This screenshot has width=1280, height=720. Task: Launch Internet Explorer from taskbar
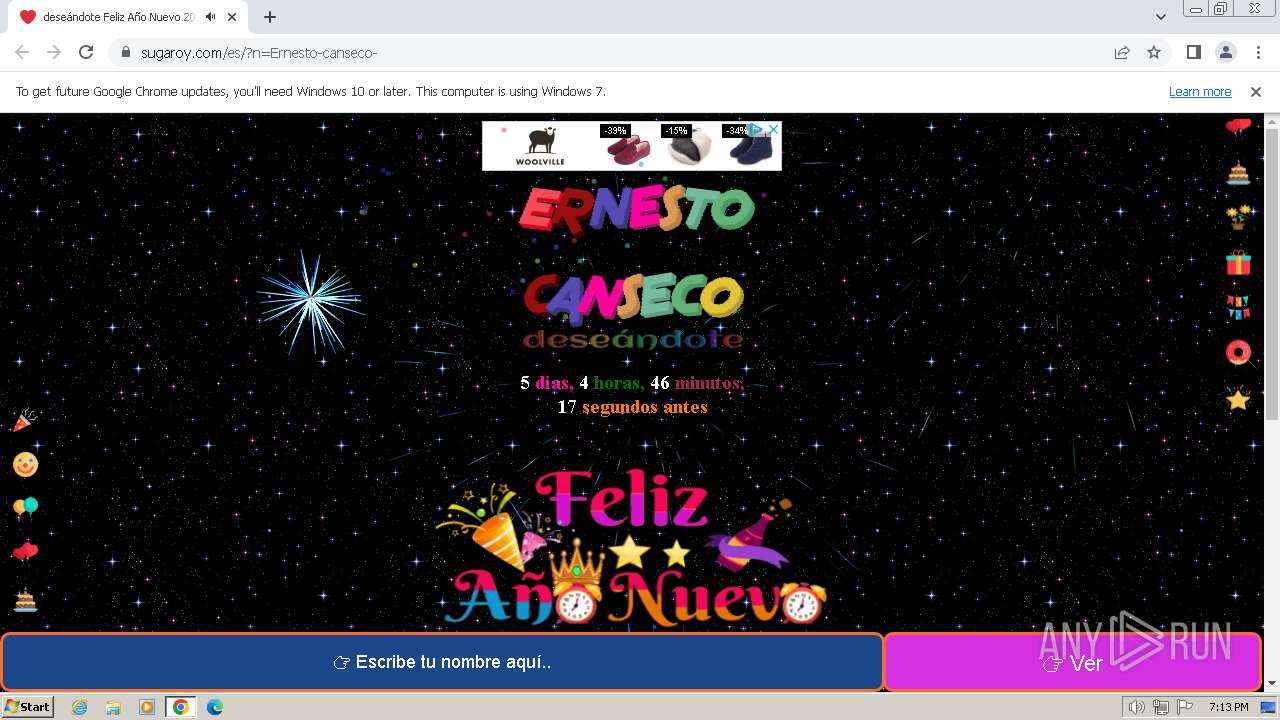point(80,707)
